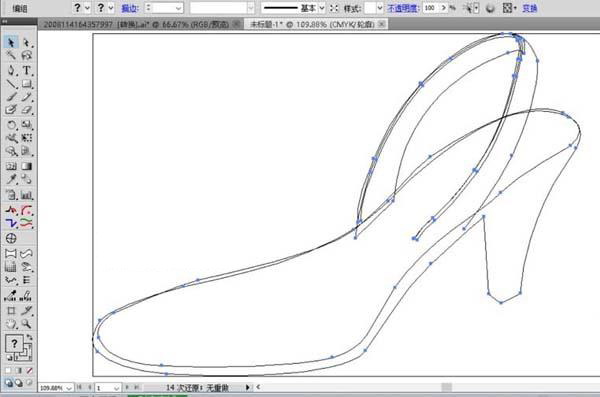This screenshot has height=397, width=600.
Task: Select the Gradient tool
Action: [26, 166]
